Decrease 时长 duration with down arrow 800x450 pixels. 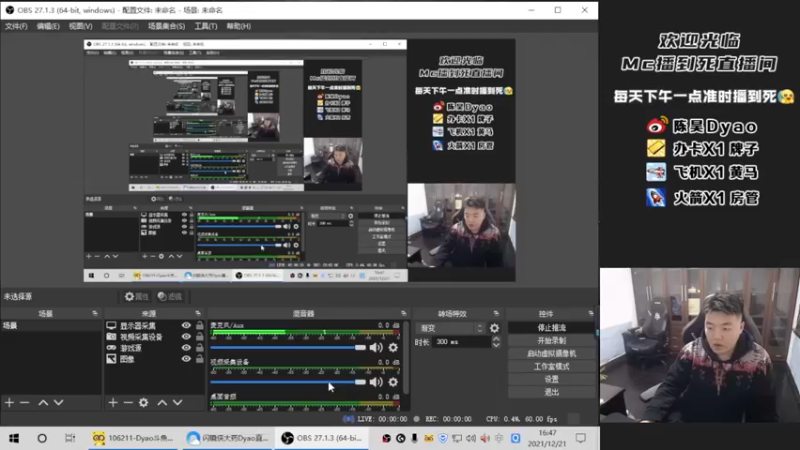496,345
